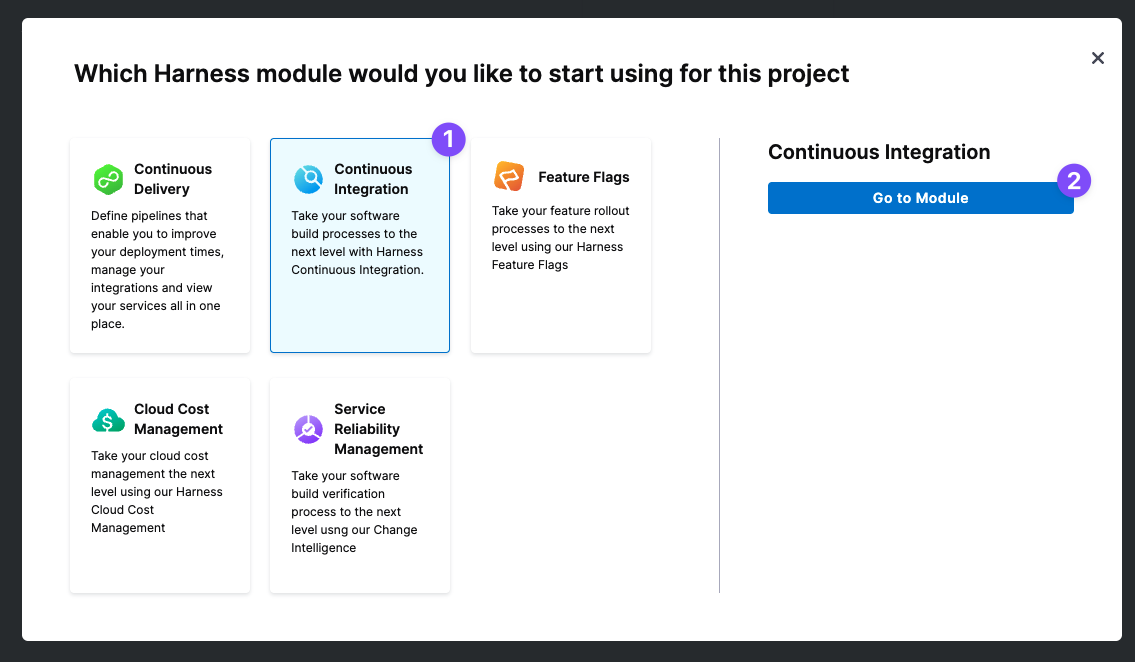Click the purple step 1 badge
Image resolution: width=1135 pixels, height=662 pixels.
click(449, 139)
